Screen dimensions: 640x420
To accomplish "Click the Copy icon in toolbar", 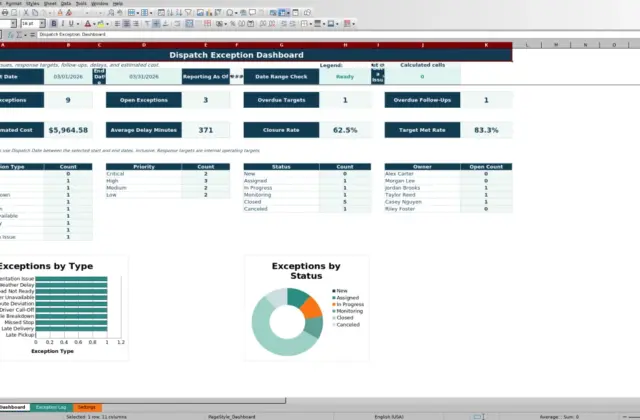I will (x=35, y=13).
